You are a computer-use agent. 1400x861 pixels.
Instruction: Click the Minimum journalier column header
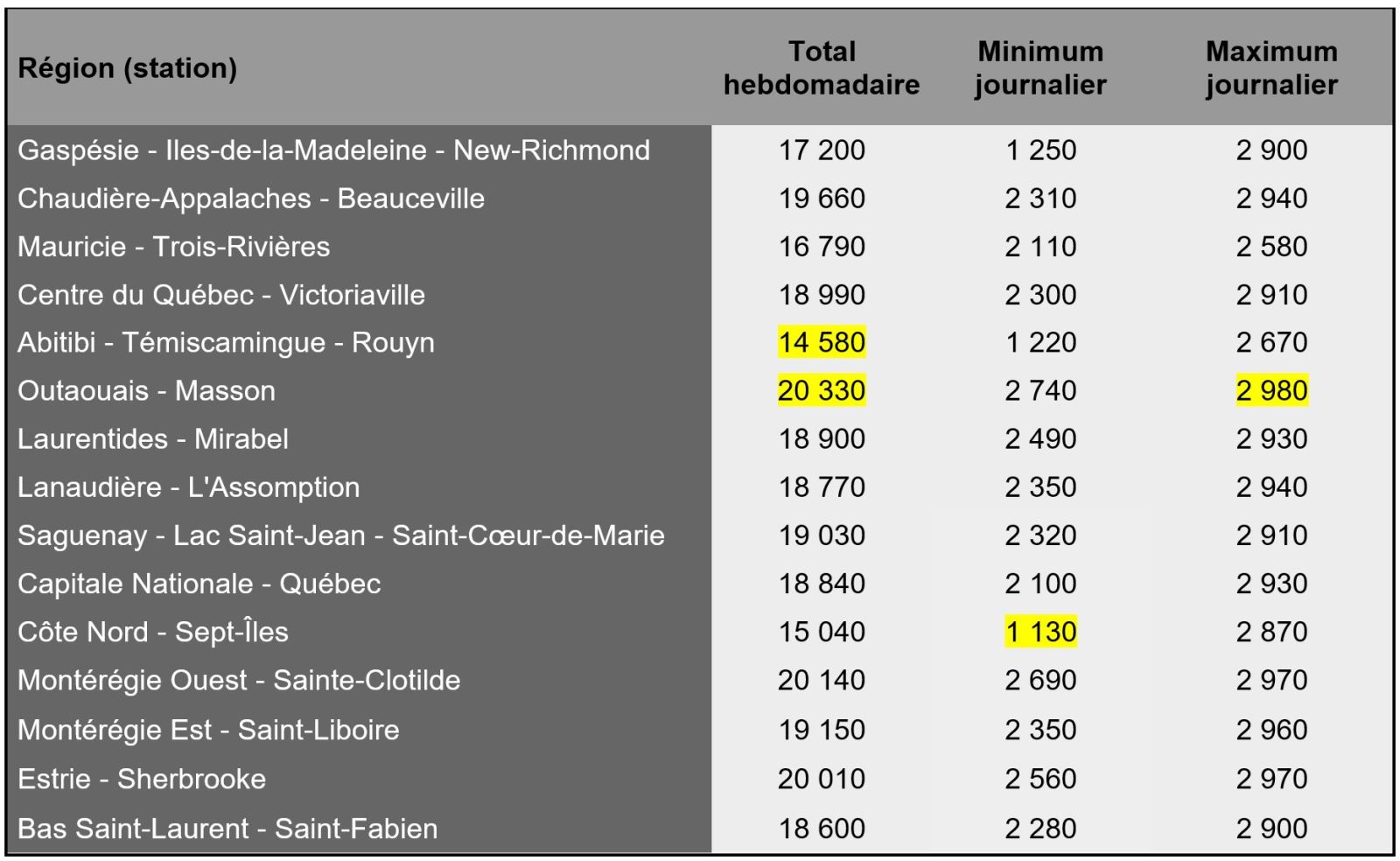point(1040,68)
